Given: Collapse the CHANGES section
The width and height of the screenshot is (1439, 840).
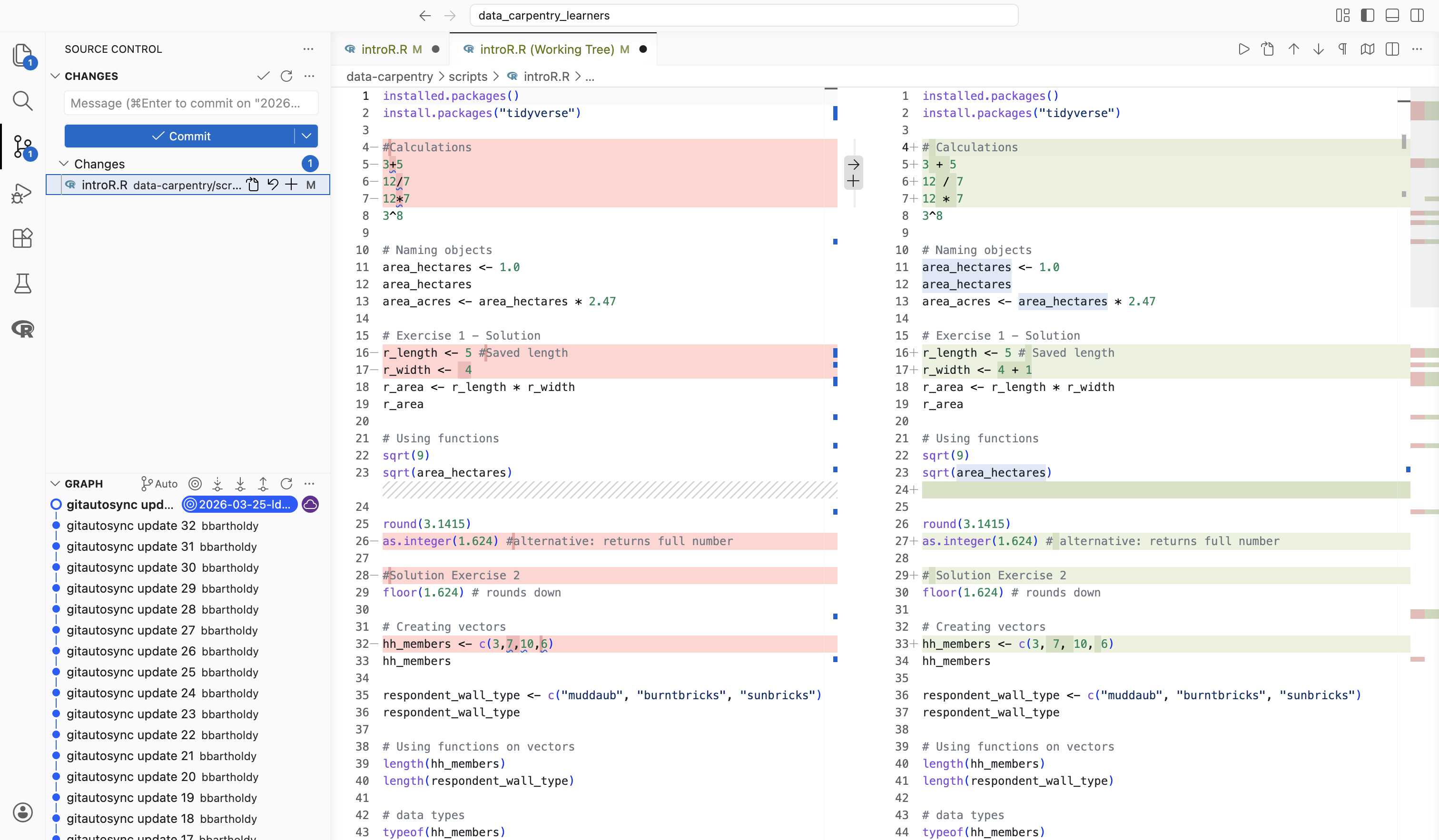Looking at the screenshot, I should [x=55, y=76].
